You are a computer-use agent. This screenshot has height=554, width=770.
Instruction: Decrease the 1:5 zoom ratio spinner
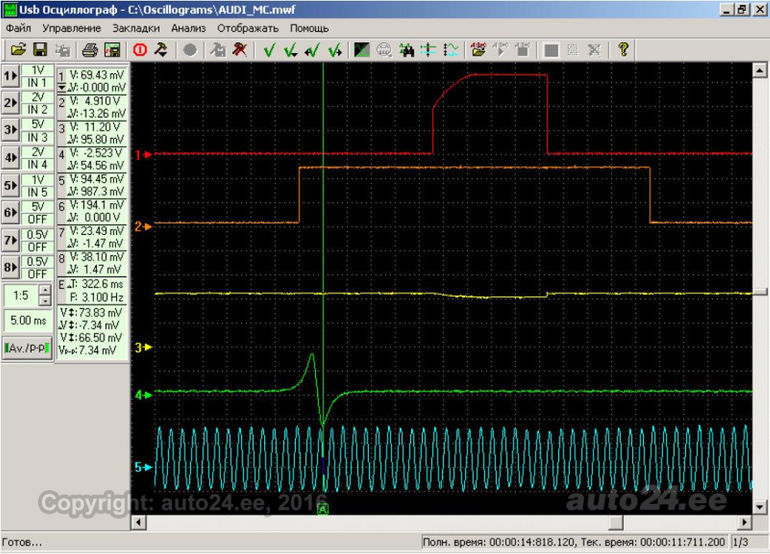tap(45, 301)
